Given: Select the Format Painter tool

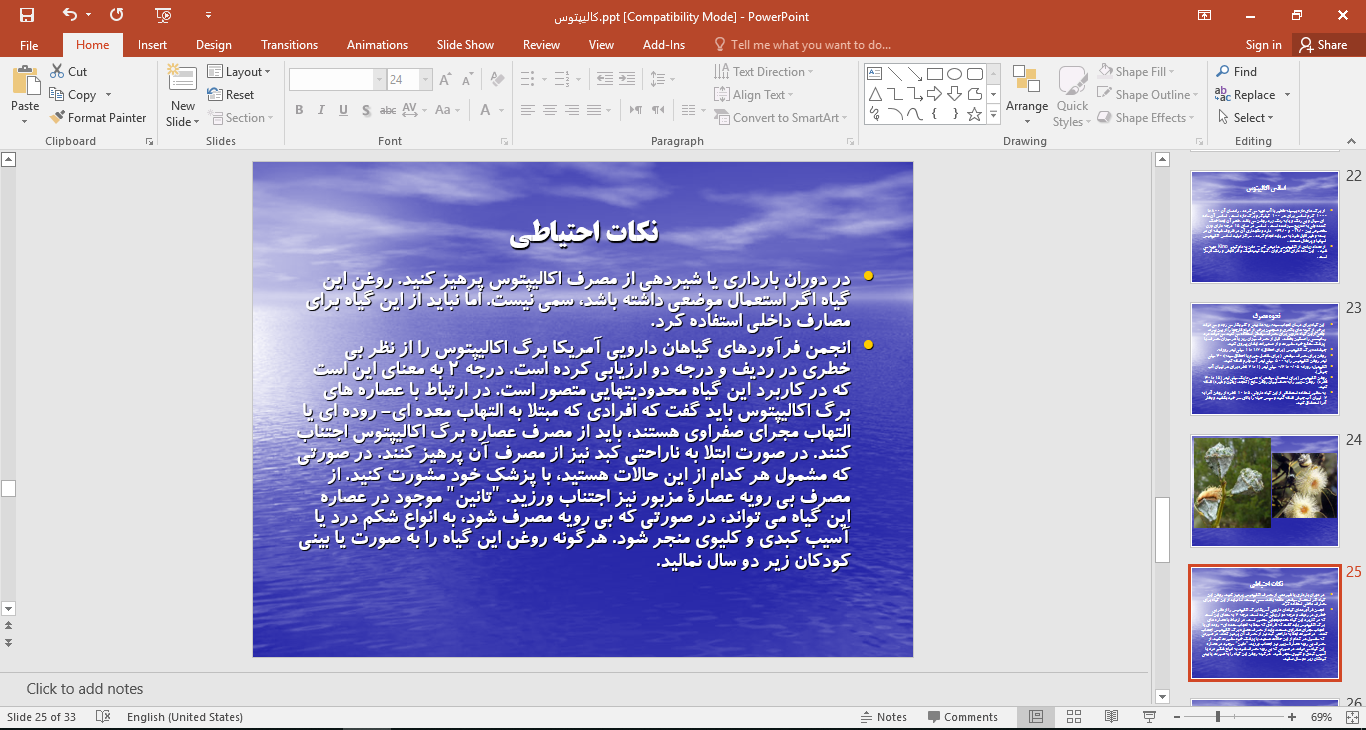Looking at the screenshot, I should (98, 118).
